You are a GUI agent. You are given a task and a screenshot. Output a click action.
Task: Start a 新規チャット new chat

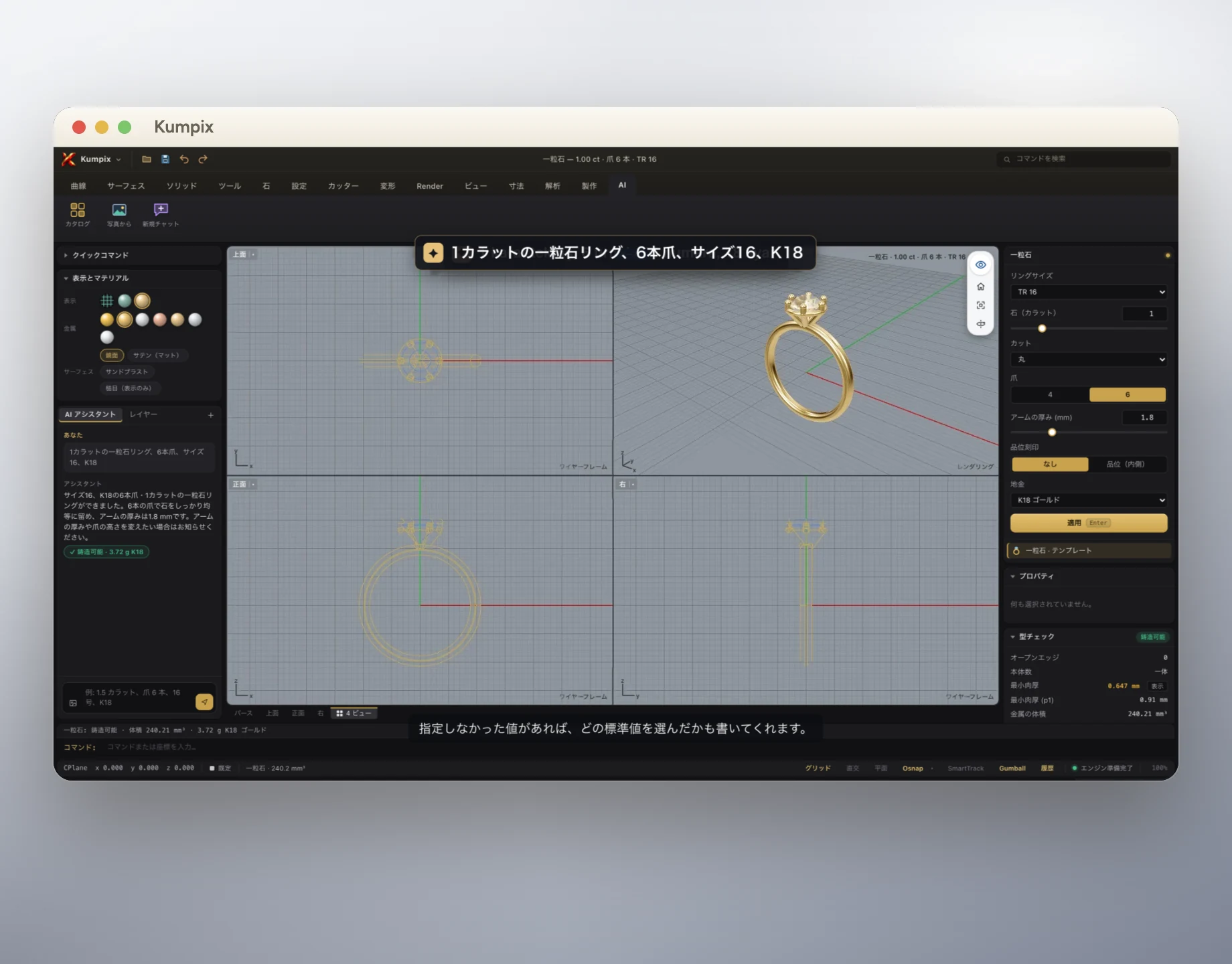[161, 215]
